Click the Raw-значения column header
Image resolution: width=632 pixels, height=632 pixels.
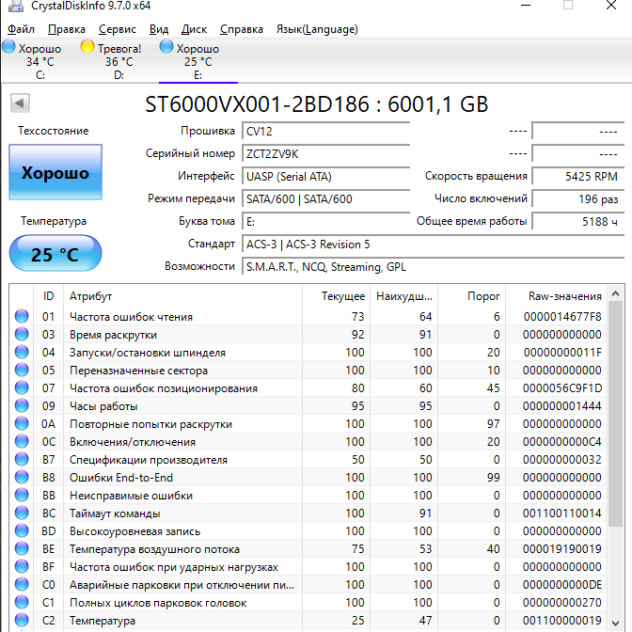(564, 296)
